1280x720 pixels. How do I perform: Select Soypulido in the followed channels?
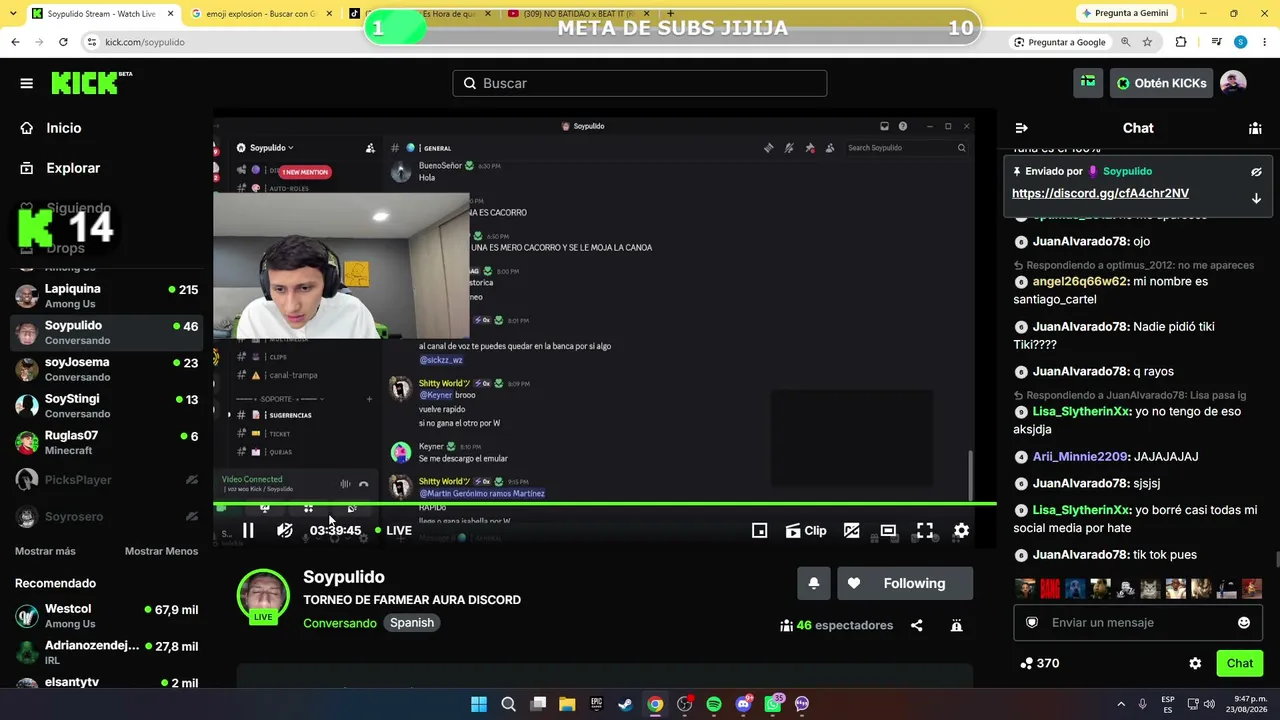point(106,333)
